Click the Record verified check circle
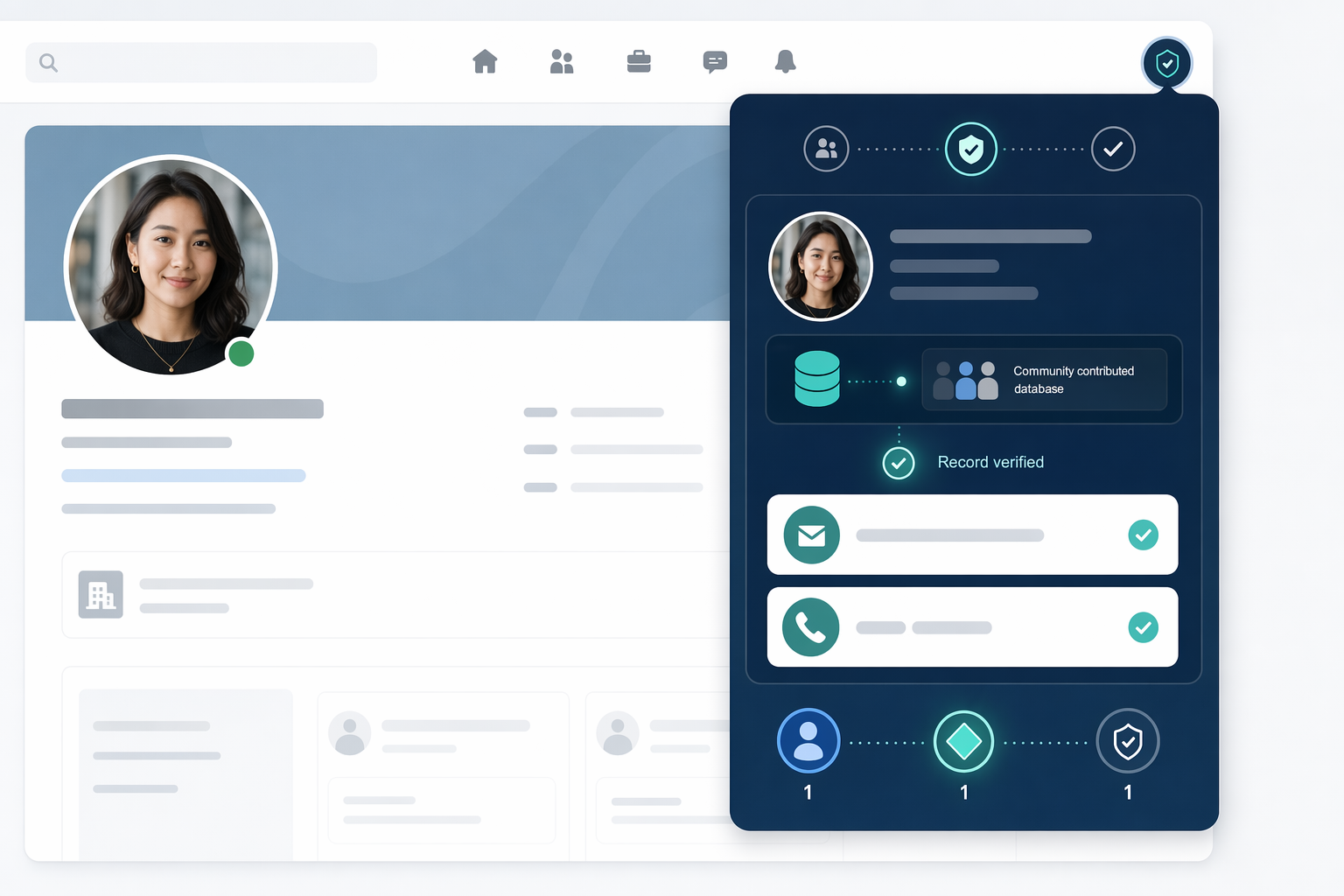 coord(899,463)
